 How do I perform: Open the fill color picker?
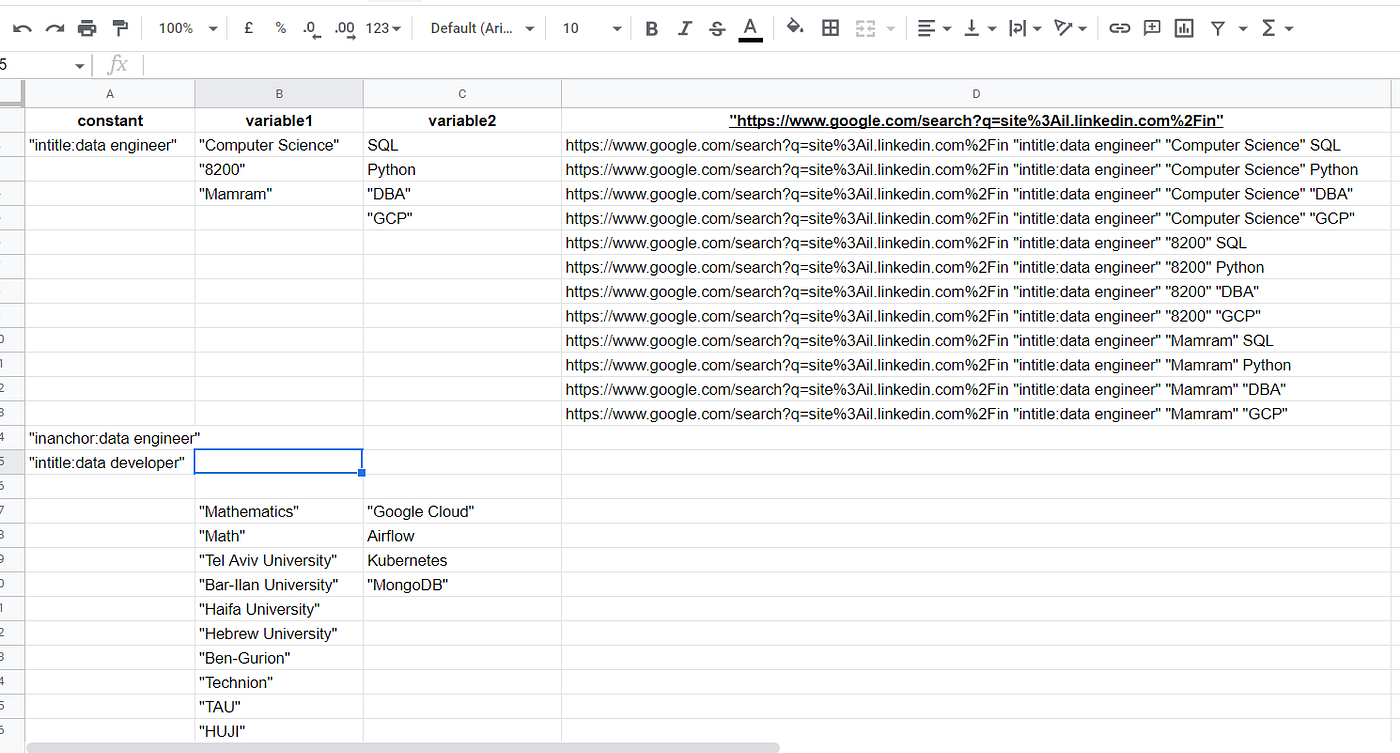pos(795,28)
